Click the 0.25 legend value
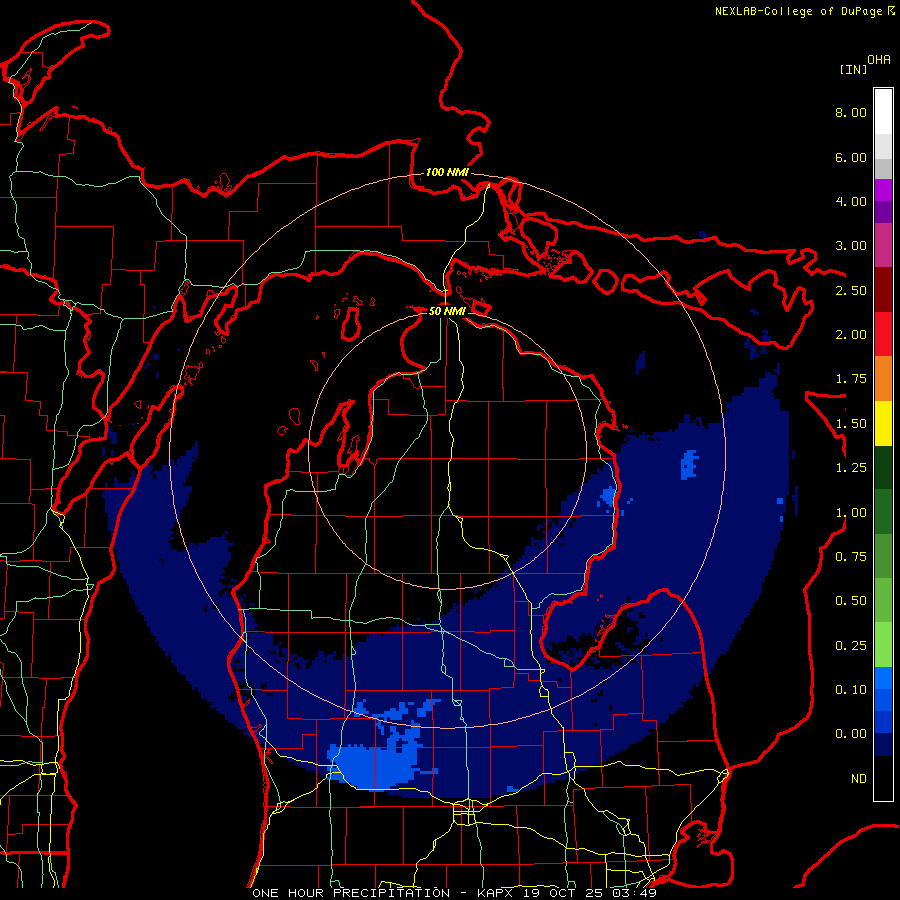This screenshot has width=900, height=900. pyautogui.click(x=851, y=646)
